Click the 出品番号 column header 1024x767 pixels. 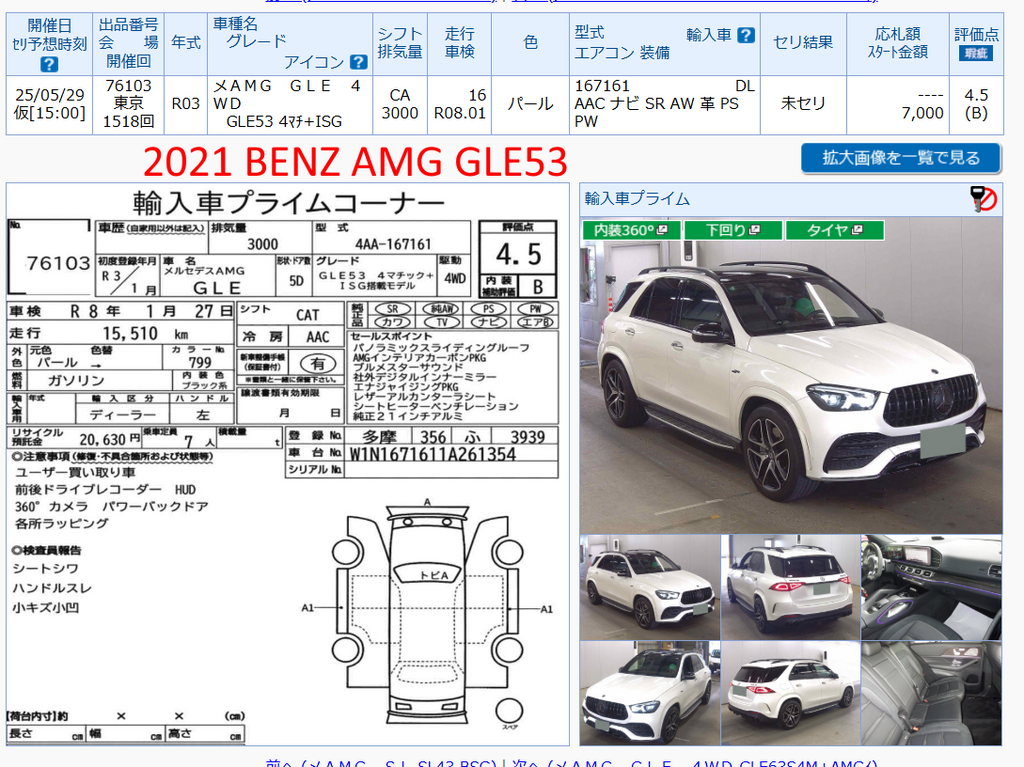tap(128, 44)
